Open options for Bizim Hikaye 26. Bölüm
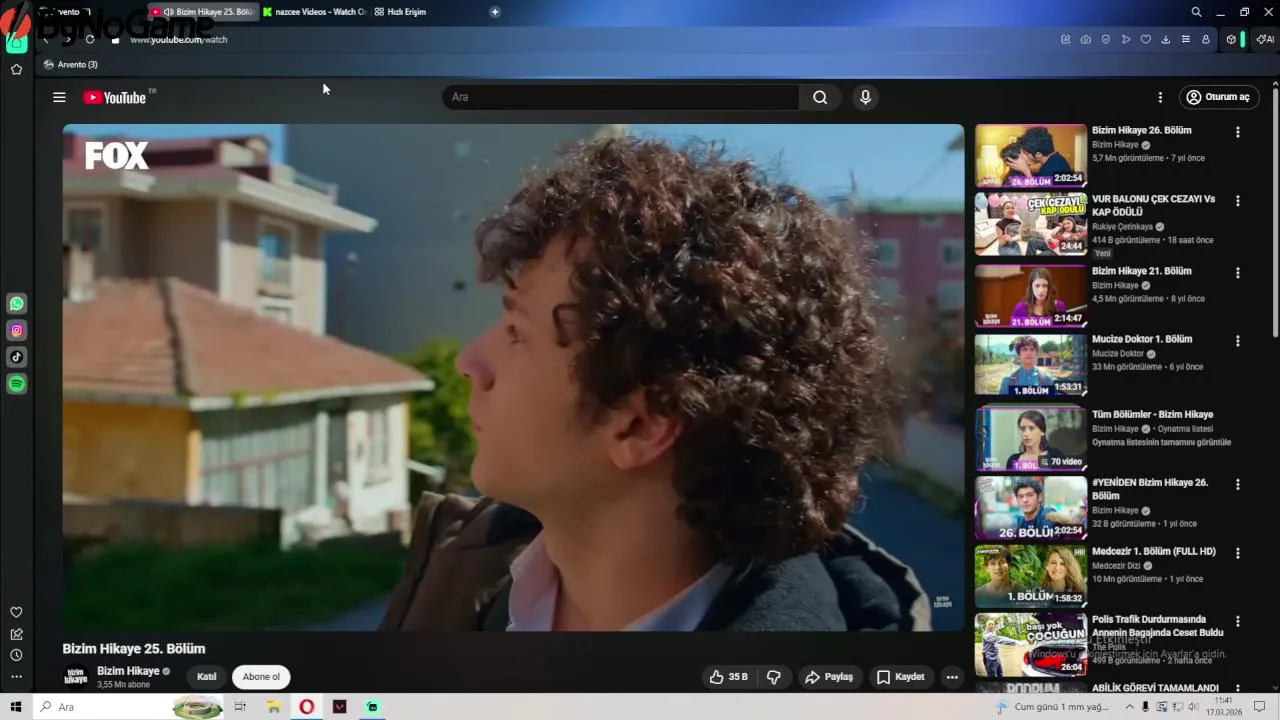 (1238, 132)
